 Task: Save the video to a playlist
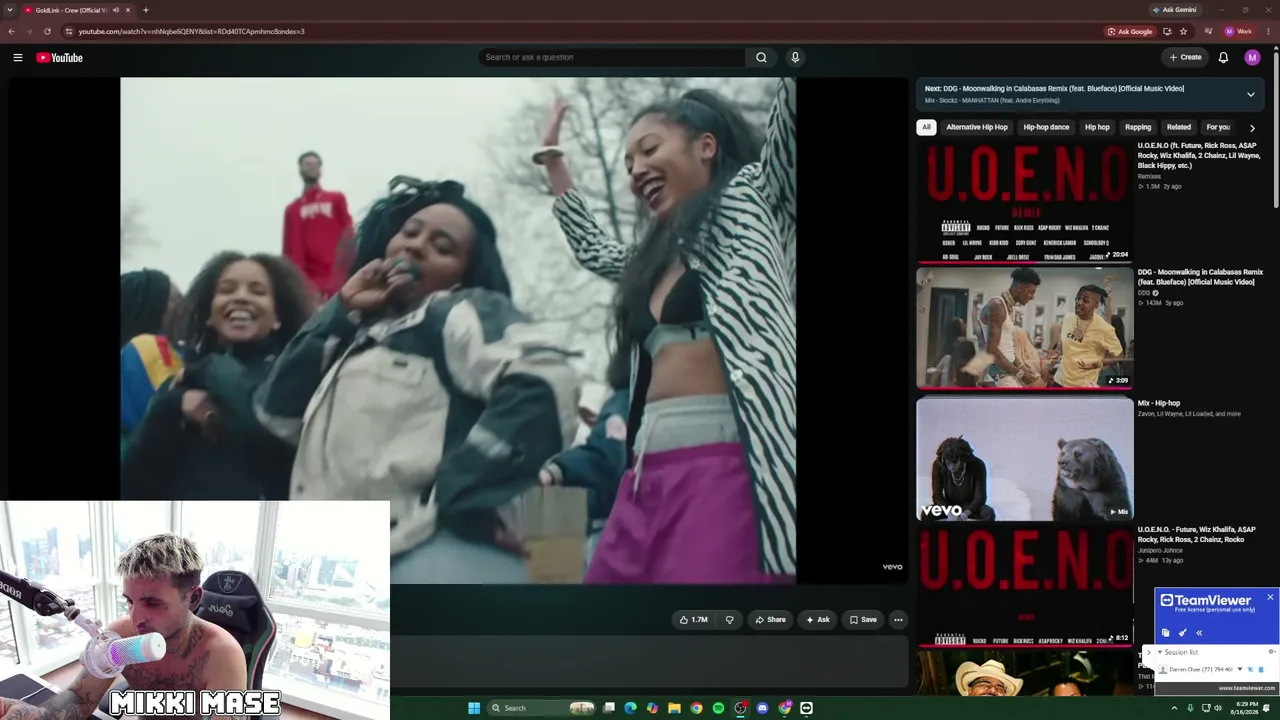click(x=863, y=620)
